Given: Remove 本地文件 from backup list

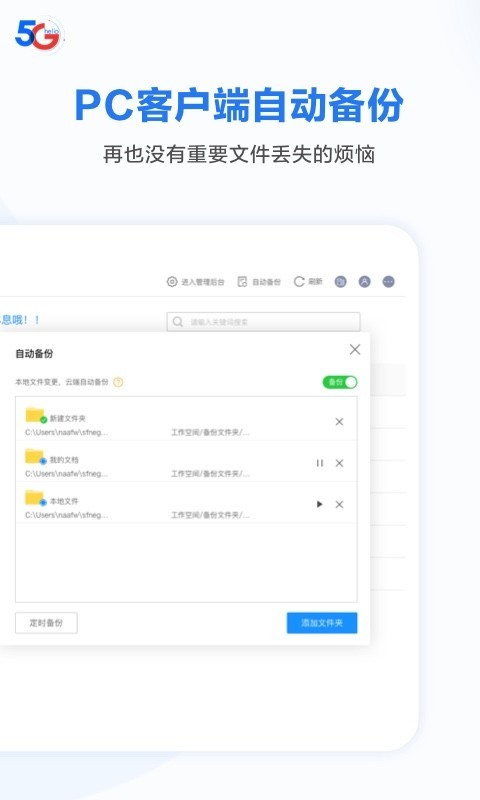Looking at the screenshot, I should (339, 505).
